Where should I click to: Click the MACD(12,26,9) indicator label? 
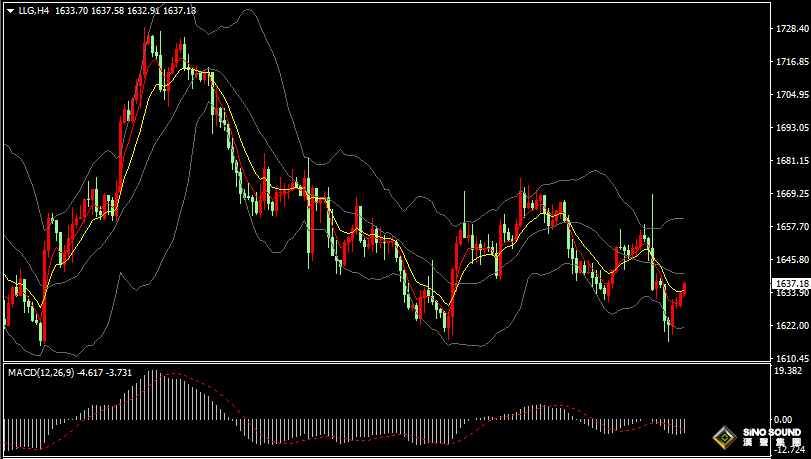(x=40, y=373)
